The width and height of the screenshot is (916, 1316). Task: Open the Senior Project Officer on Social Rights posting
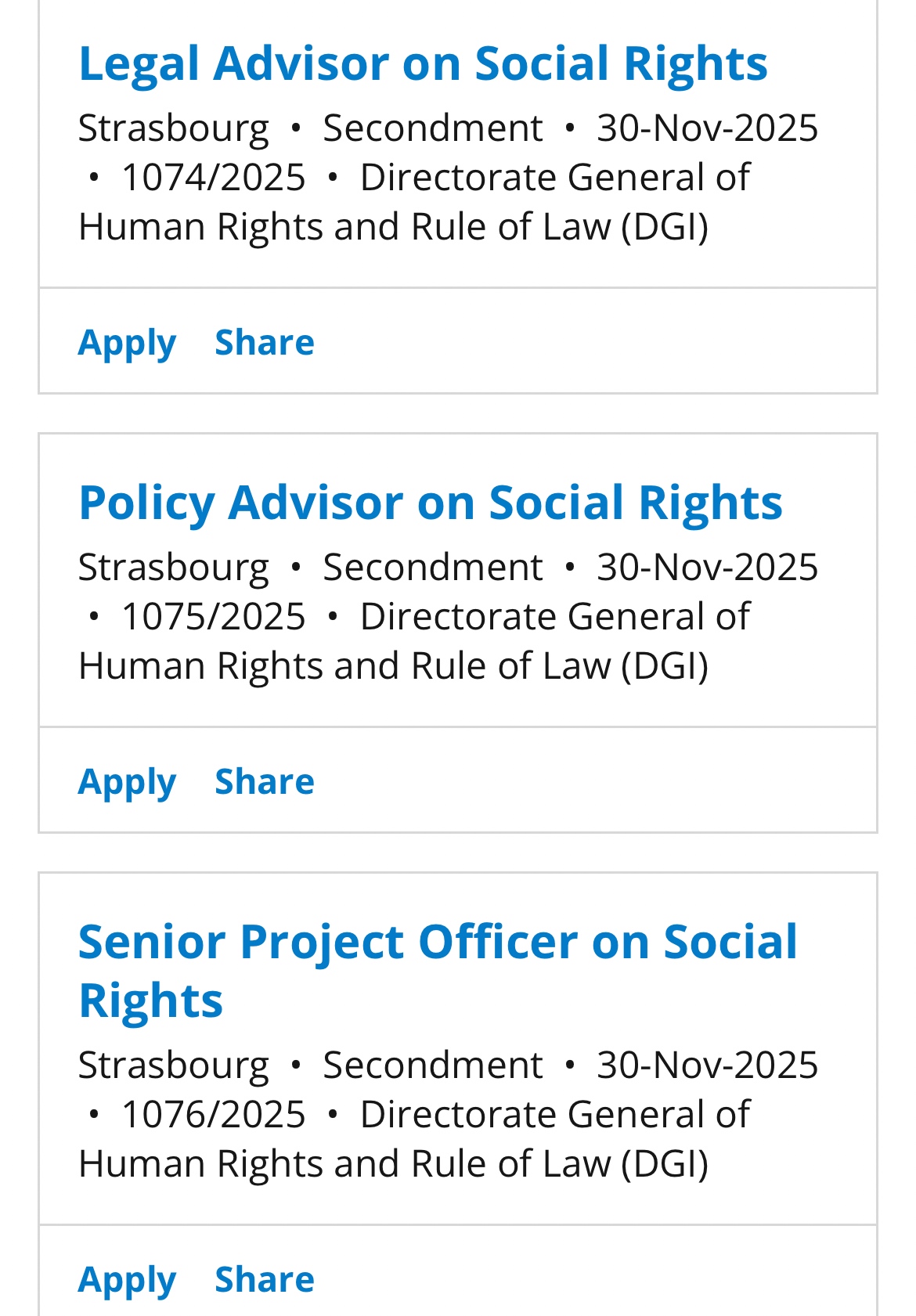(x=437, y=942)
